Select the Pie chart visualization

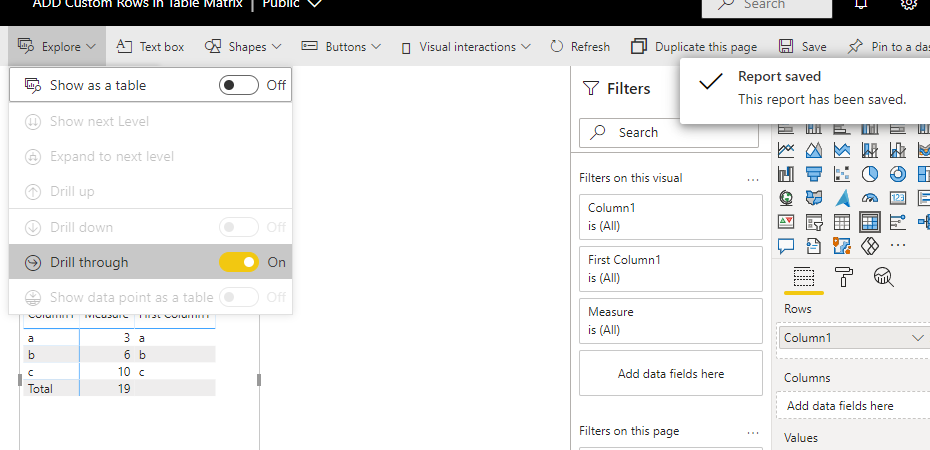(x=870, y=174)
